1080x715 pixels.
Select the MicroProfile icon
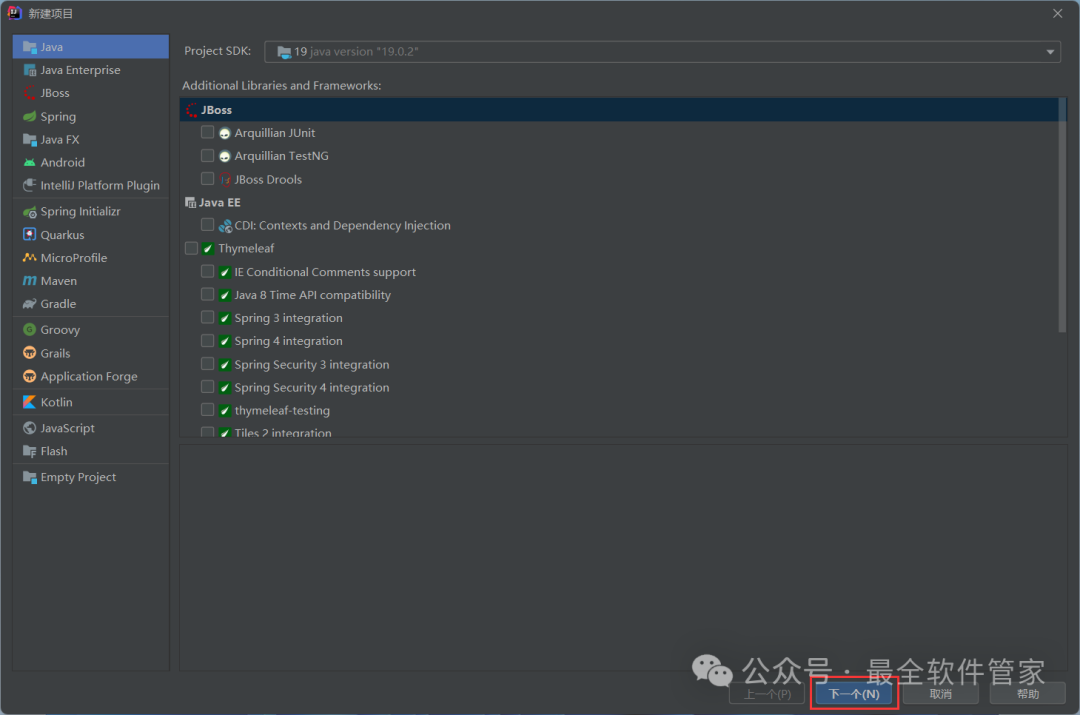tap(30, 258)
